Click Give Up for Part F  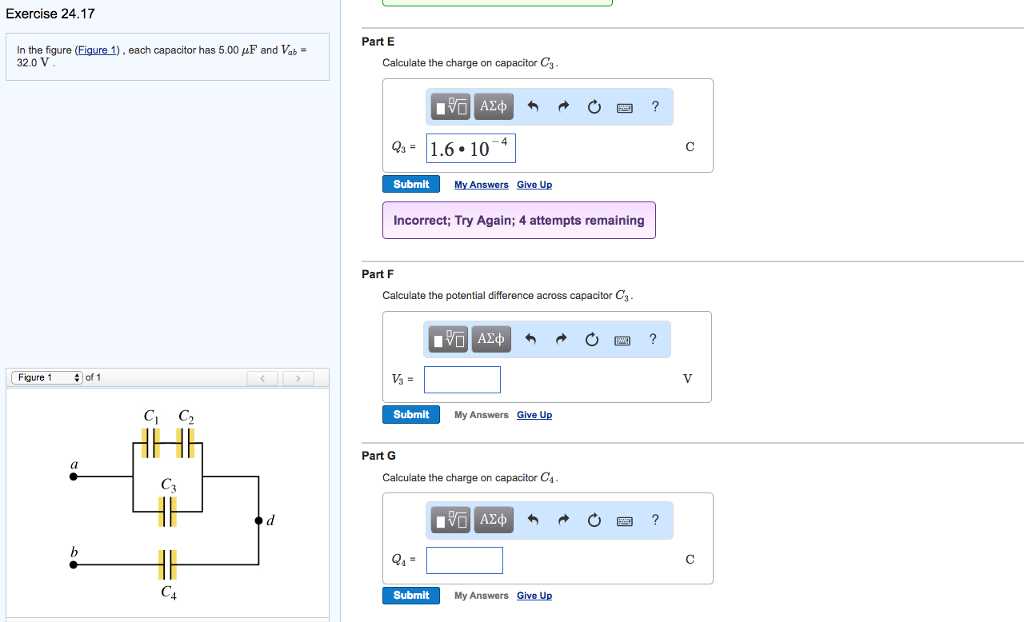[x=534, y=414]
